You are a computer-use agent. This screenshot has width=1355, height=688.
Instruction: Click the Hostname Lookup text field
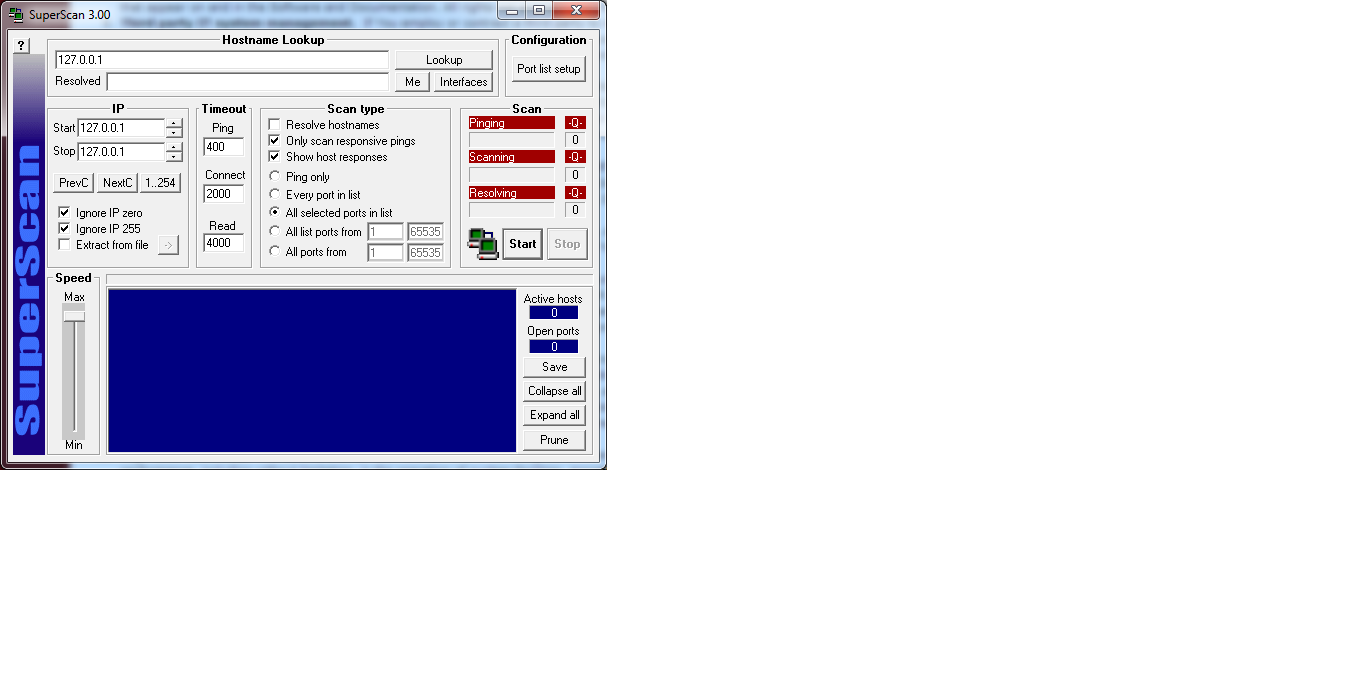click(x=221, y=60)
